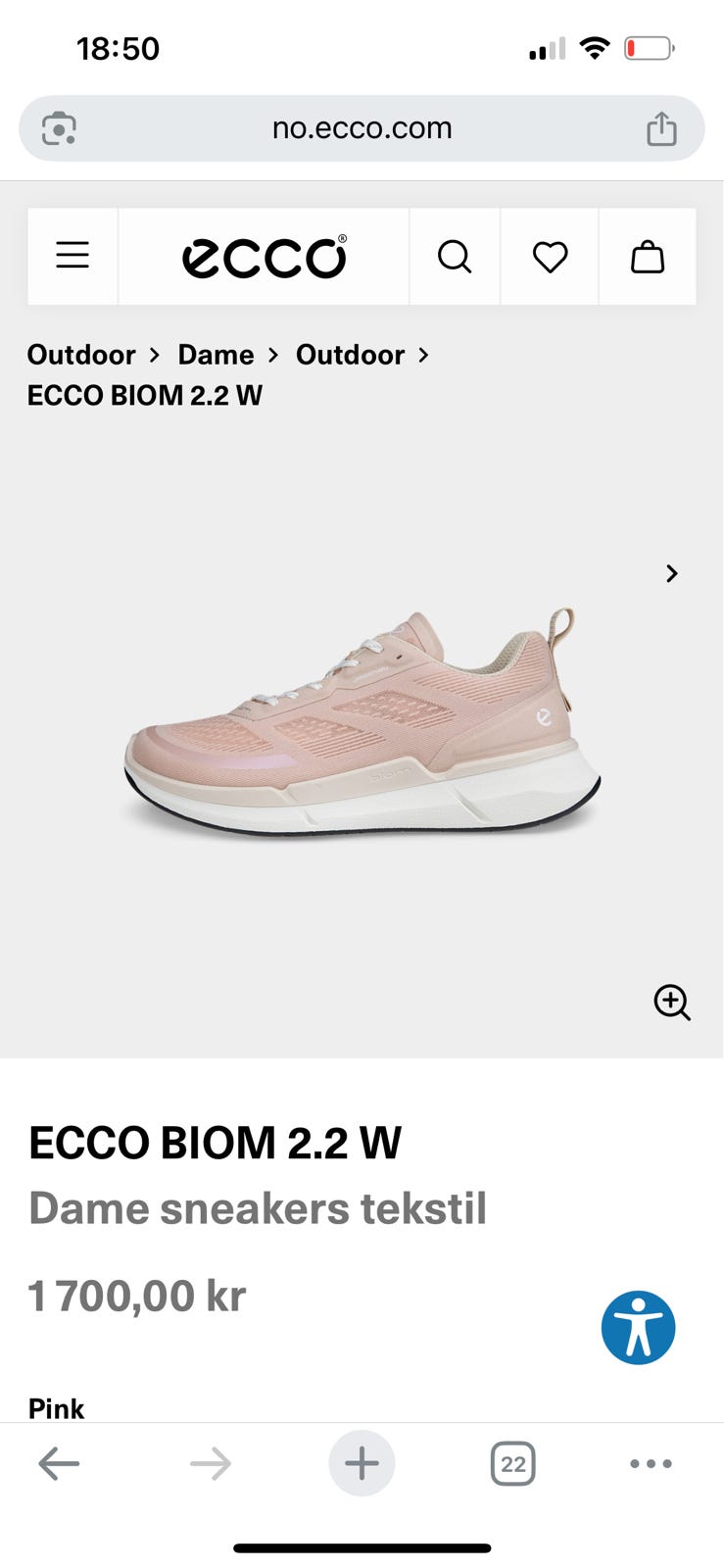Open the blue accessibility widget

pos(639,1328)
